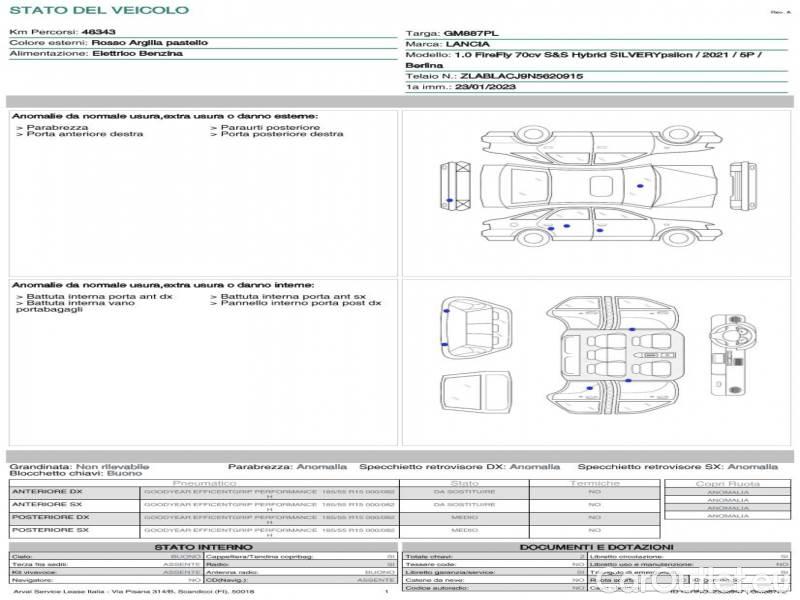Screen dimensions: 800x600
Task: Click the 'Porta anteriore destra' entry
Action: point(80,134)
